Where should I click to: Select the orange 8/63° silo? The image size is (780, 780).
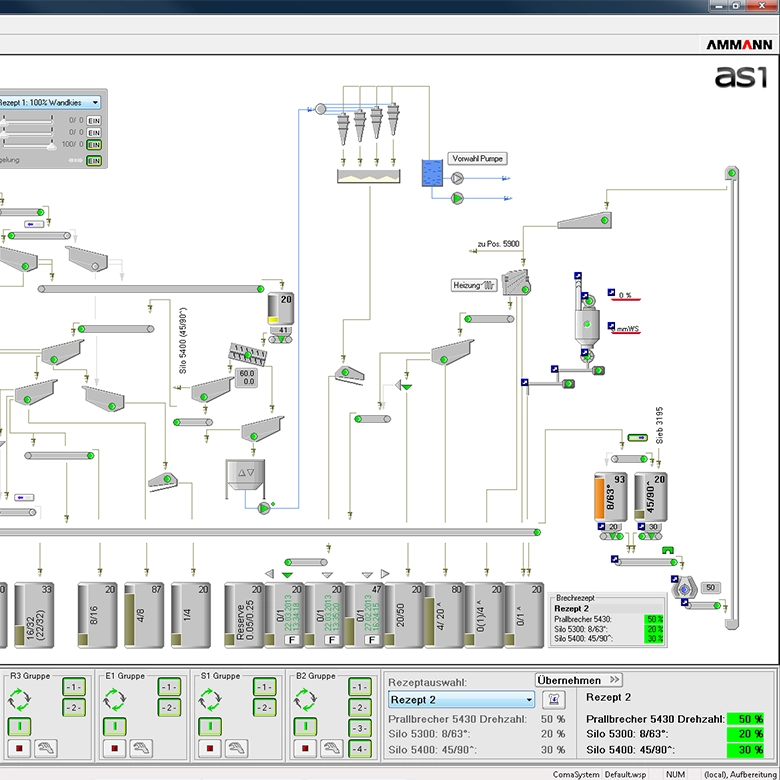(611, 497)
